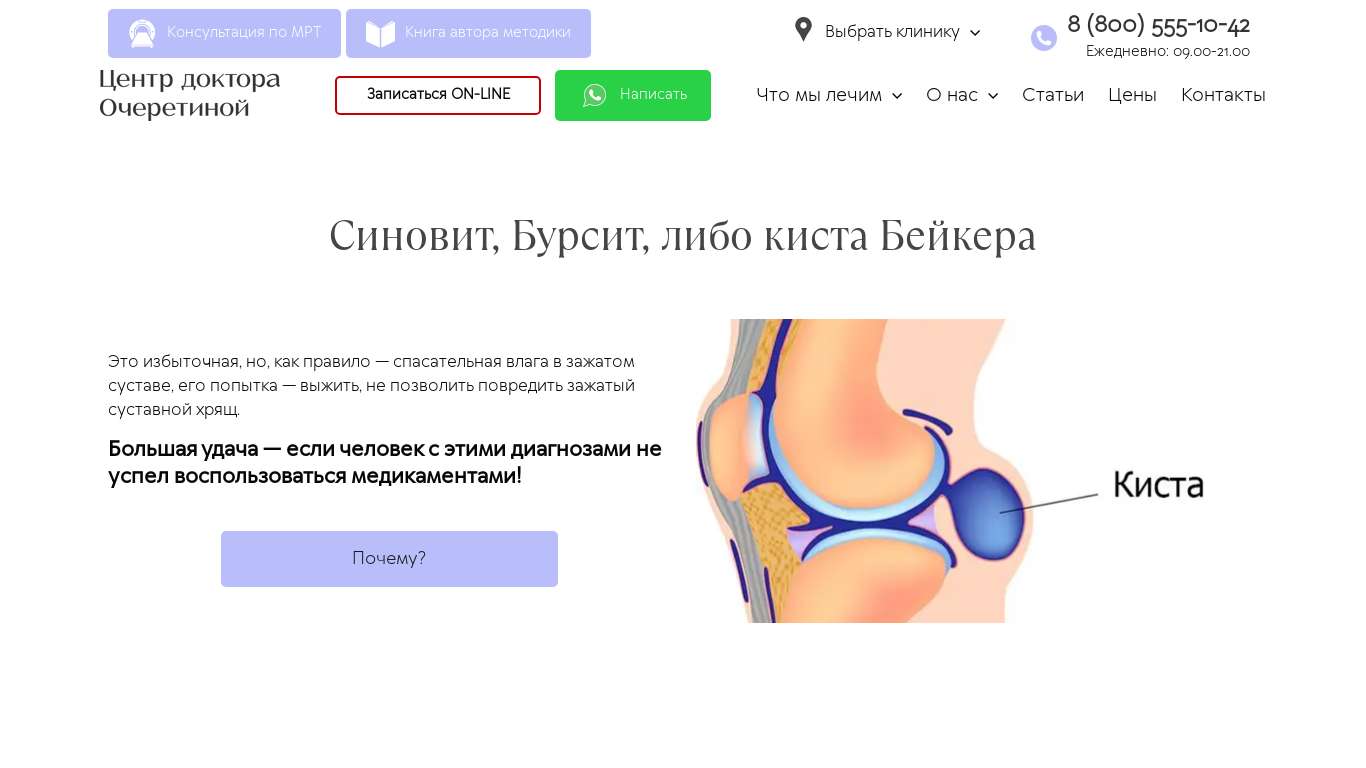Call the 8 (800) 555-10-42 phone number
The width and height of the screenshot is (1366, 768).
[1158, 25]
